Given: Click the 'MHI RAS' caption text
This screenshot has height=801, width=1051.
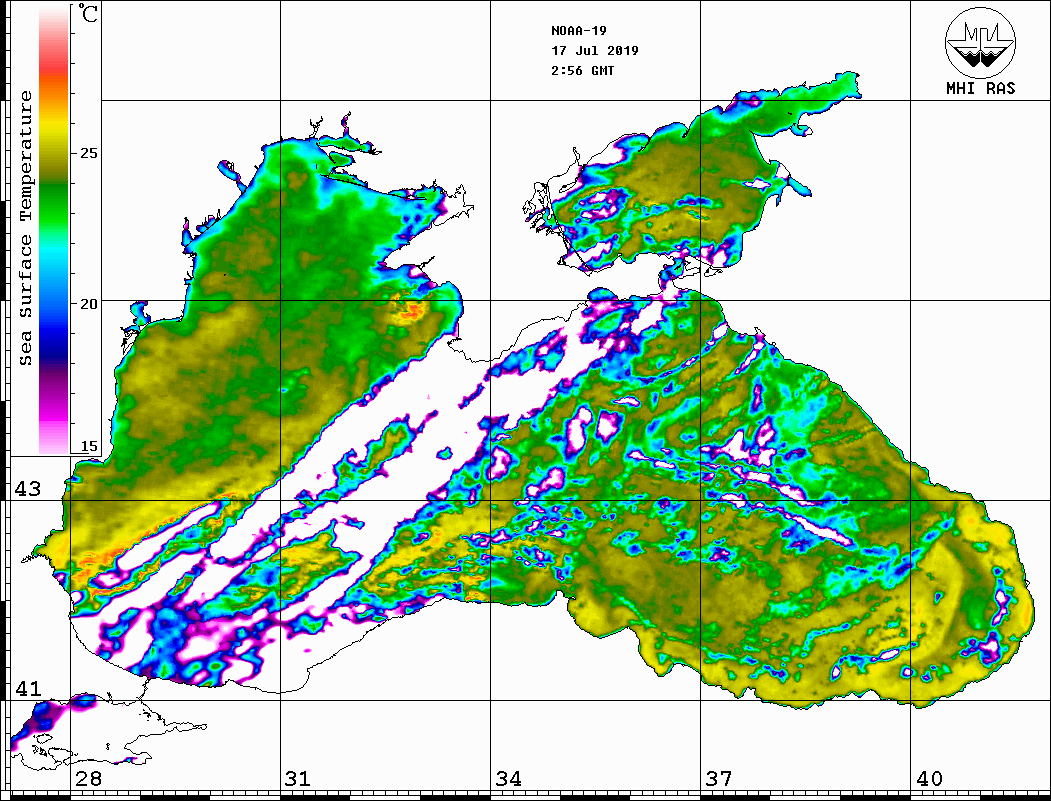Looking at the screenshot, I should pyautogui.click(x=980, y=88).
